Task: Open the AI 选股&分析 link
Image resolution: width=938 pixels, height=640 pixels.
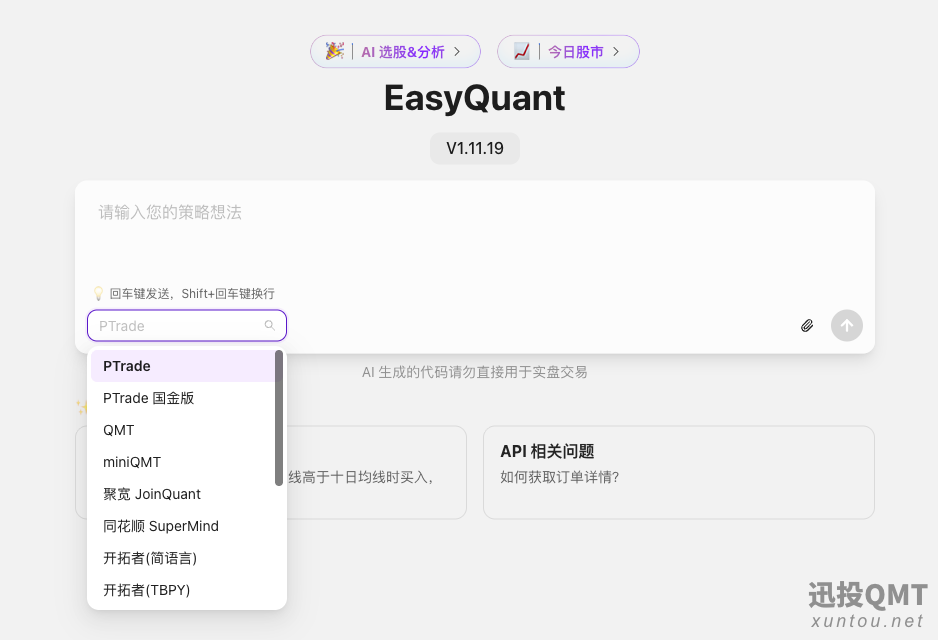Action: [x=402, y=52]
